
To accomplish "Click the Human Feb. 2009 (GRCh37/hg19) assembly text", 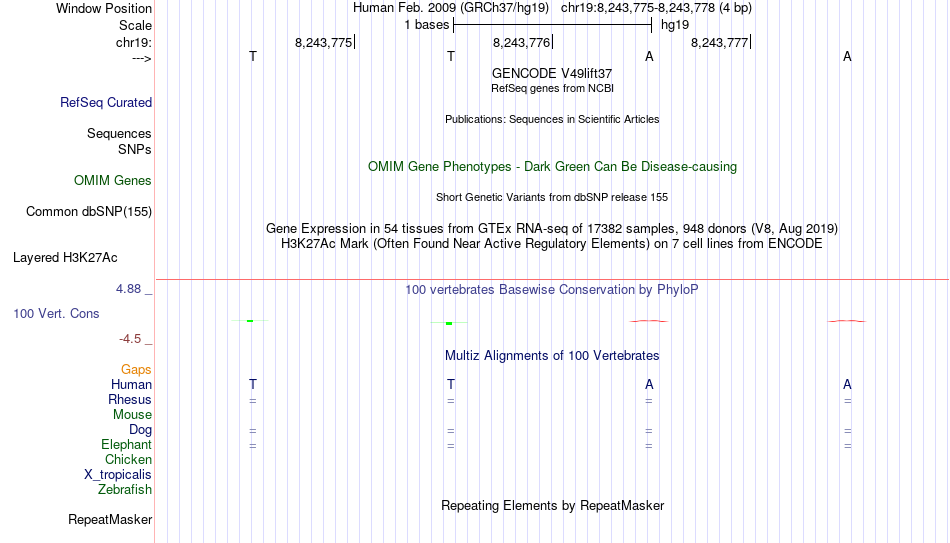I will [x=451, y=8].
